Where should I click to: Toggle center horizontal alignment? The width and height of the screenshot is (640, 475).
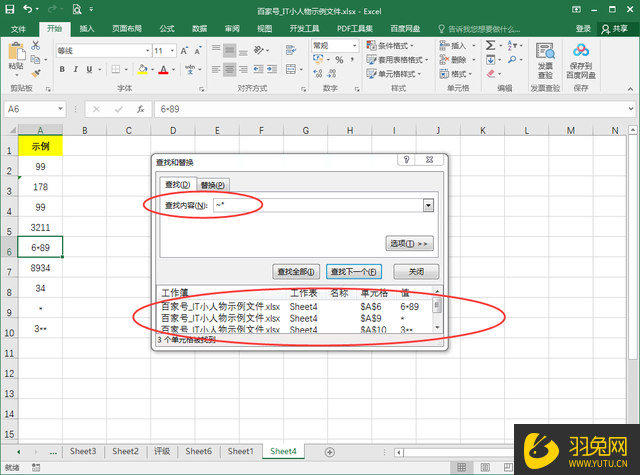(230, 69)
